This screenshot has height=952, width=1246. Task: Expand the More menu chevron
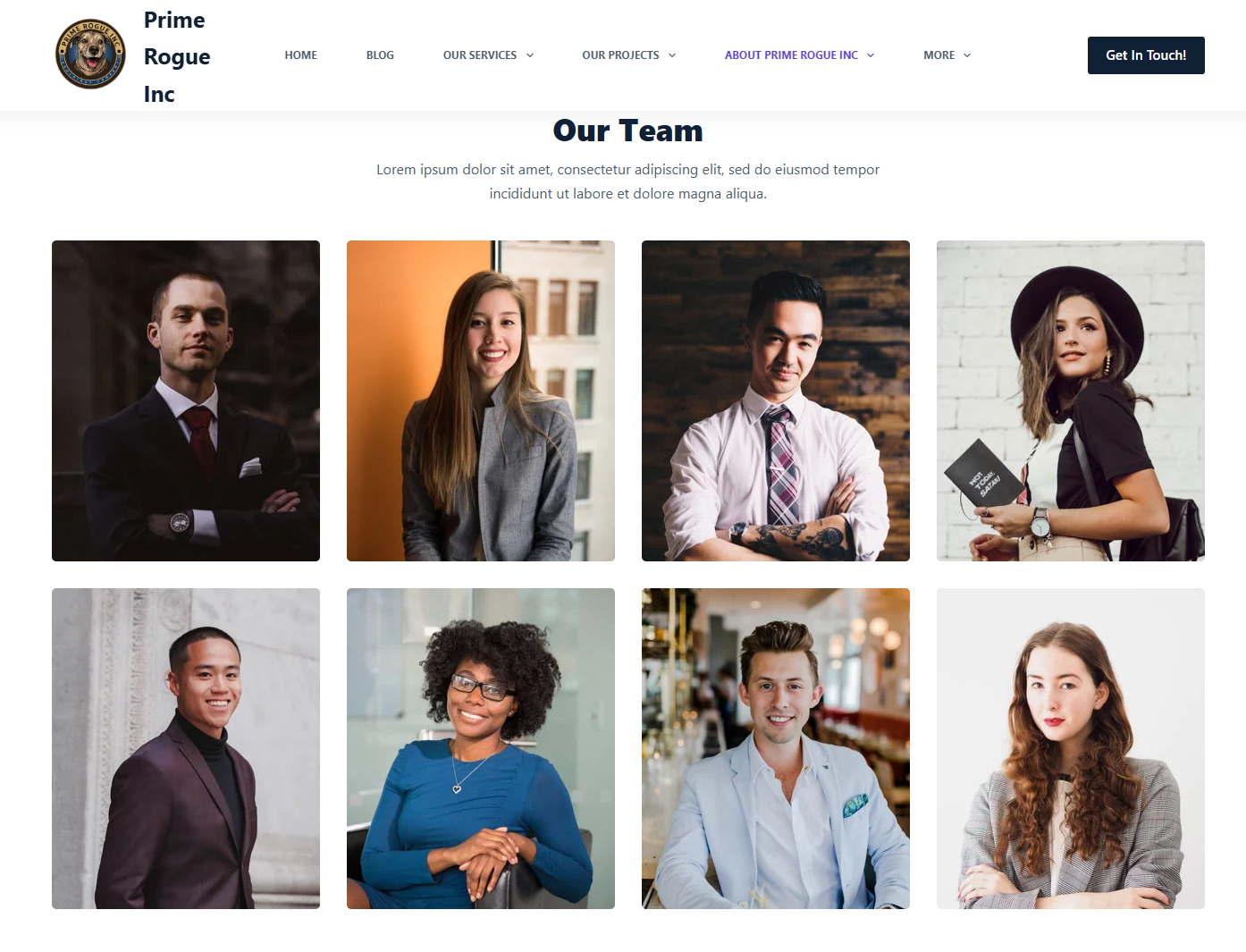point(967,55)
